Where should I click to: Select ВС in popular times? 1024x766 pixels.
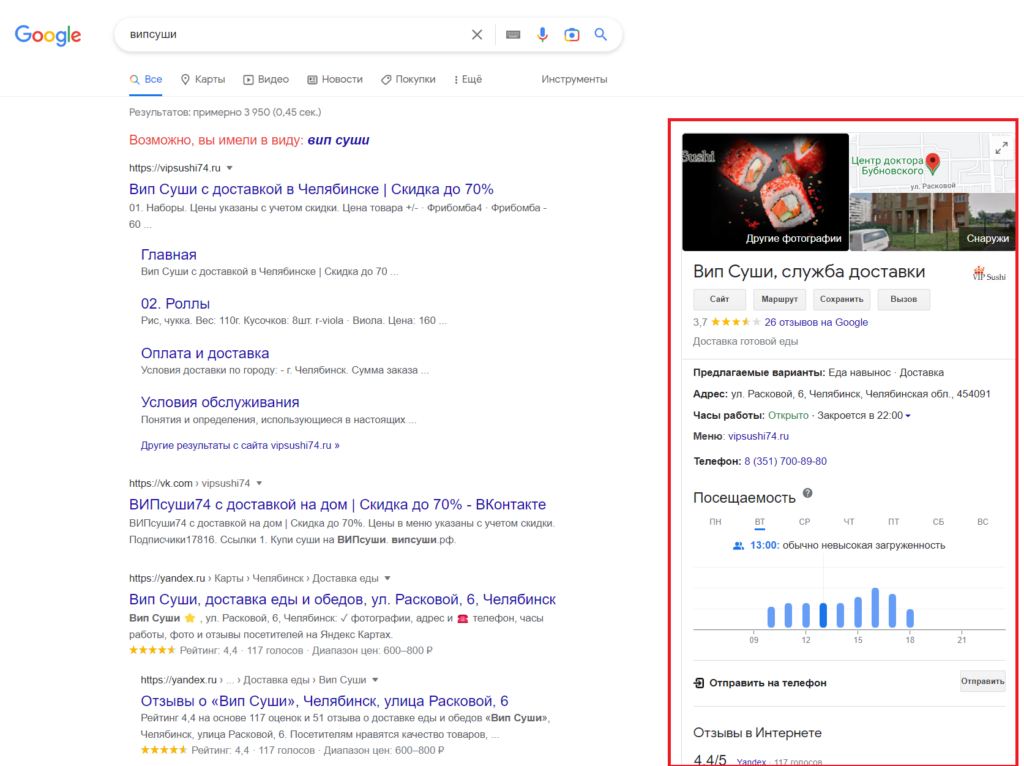[x=982, y=522]
